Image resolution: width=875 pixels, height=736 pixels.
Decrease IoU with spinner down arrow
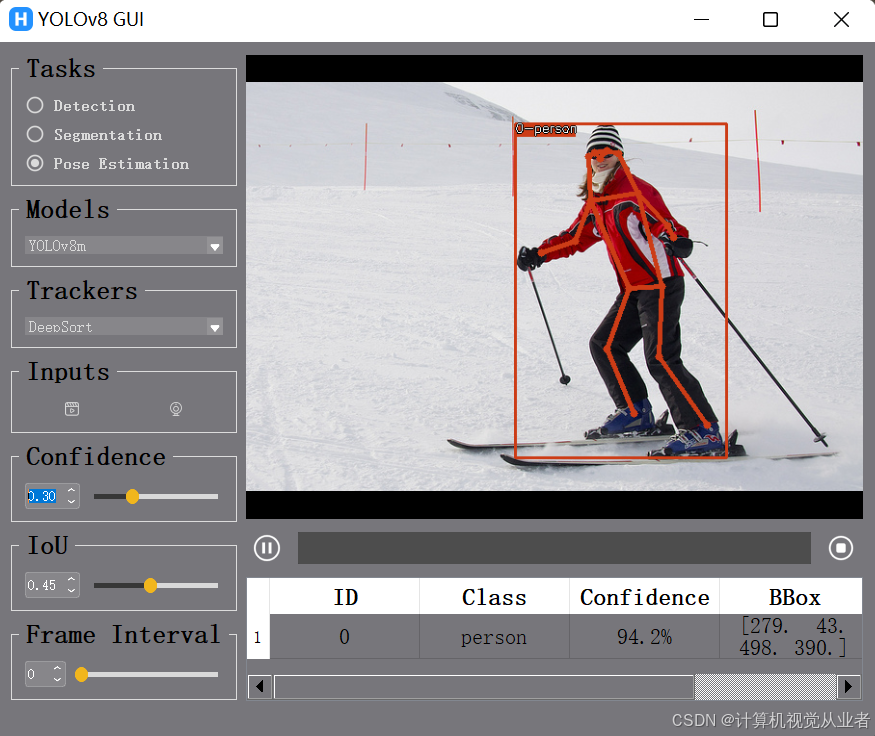[71, 591]
